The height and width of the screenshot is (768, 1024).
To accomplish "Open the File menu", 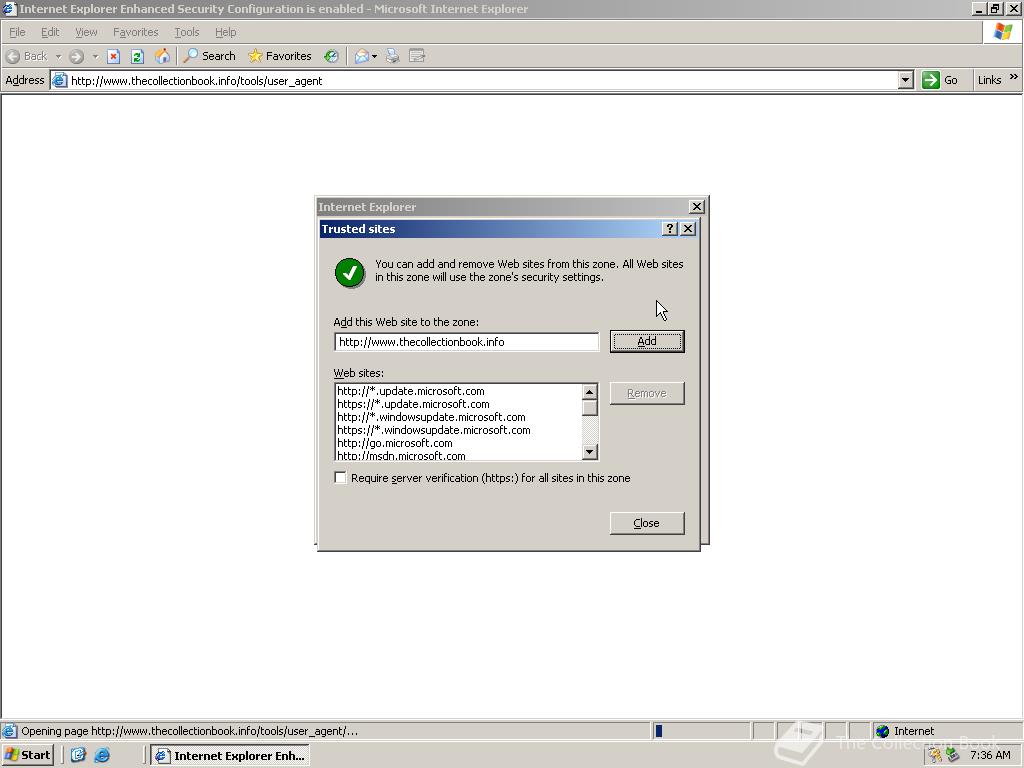I will (17, 32).
